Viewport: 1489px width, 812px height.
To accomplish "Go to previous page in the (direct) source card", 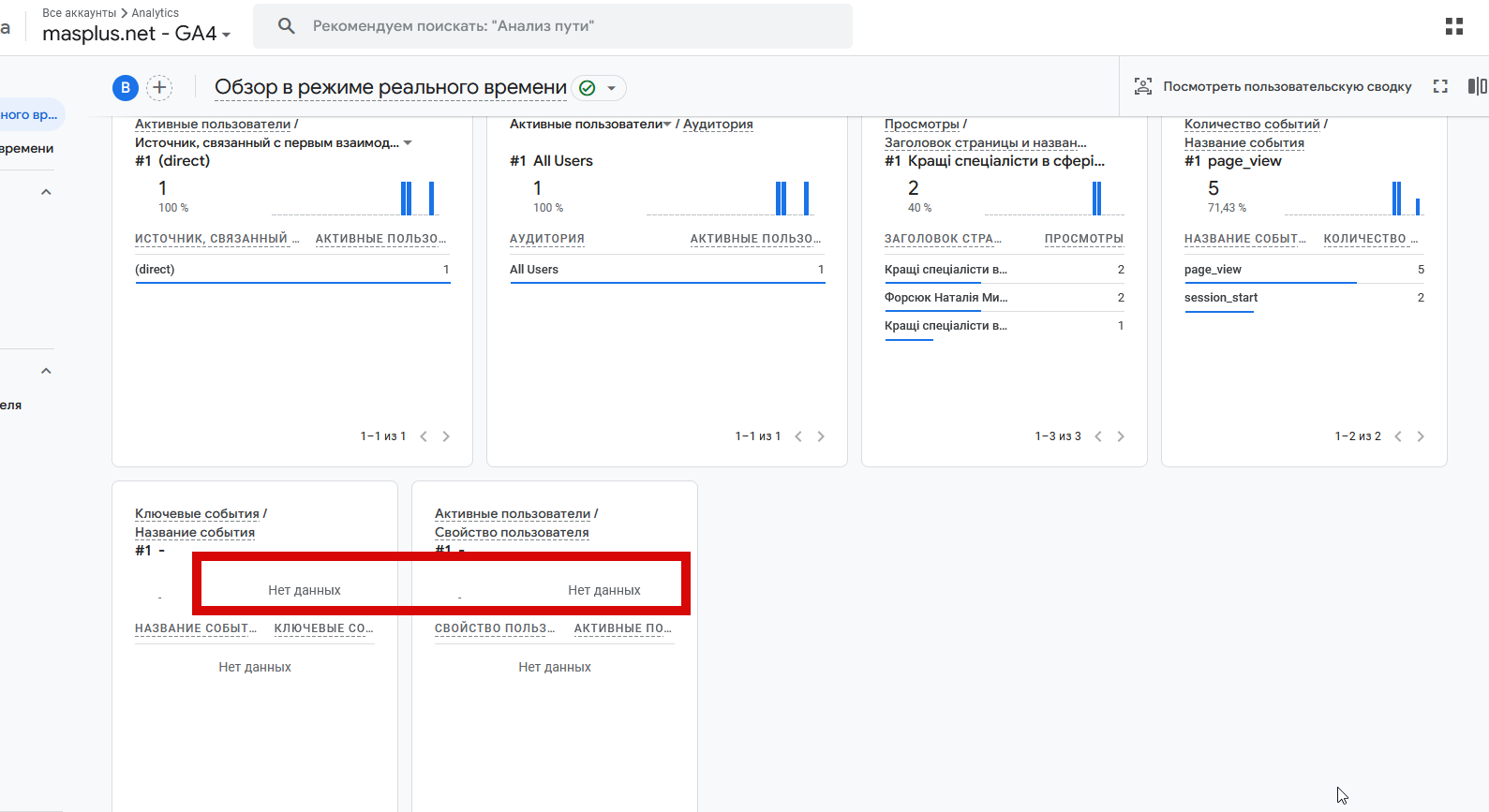I will coord(424,436).
